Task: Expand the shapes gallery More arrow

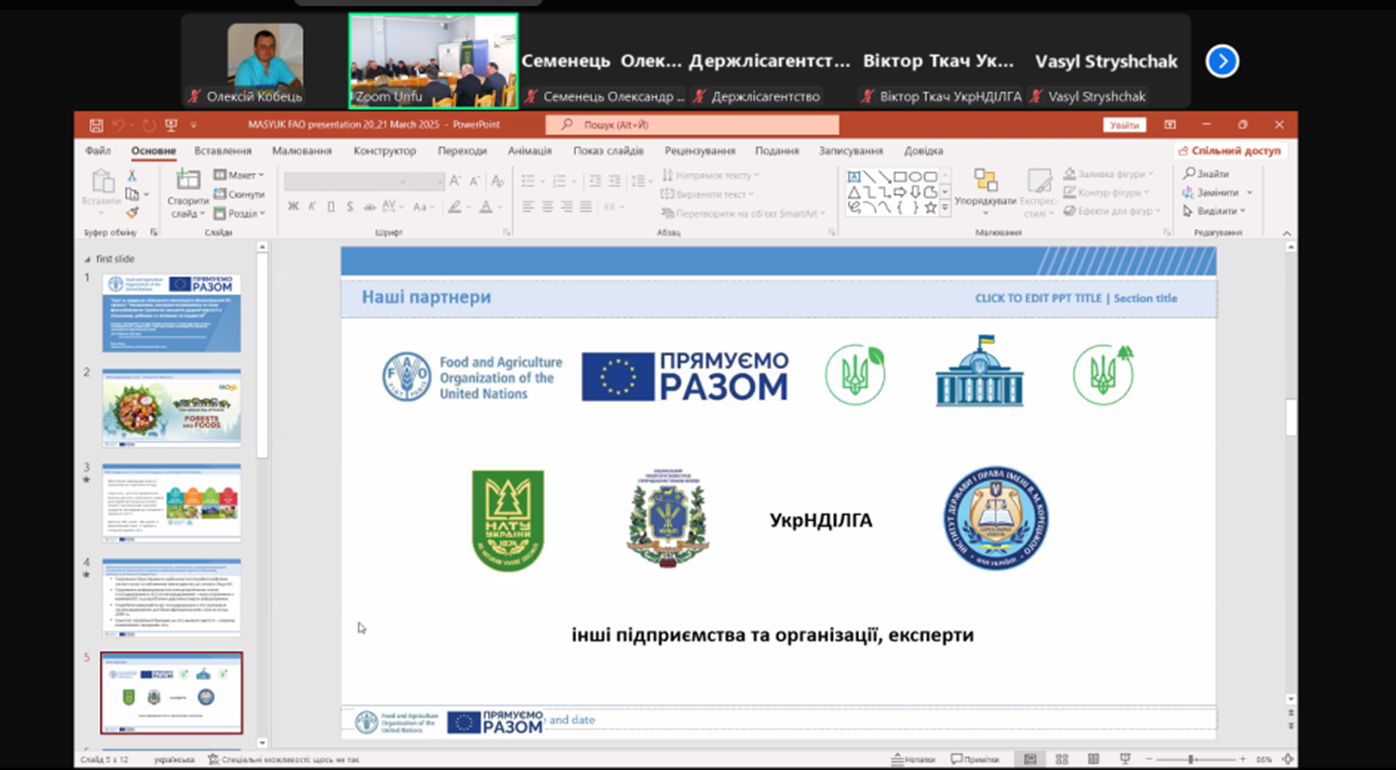Action: (x=945, y=208)
